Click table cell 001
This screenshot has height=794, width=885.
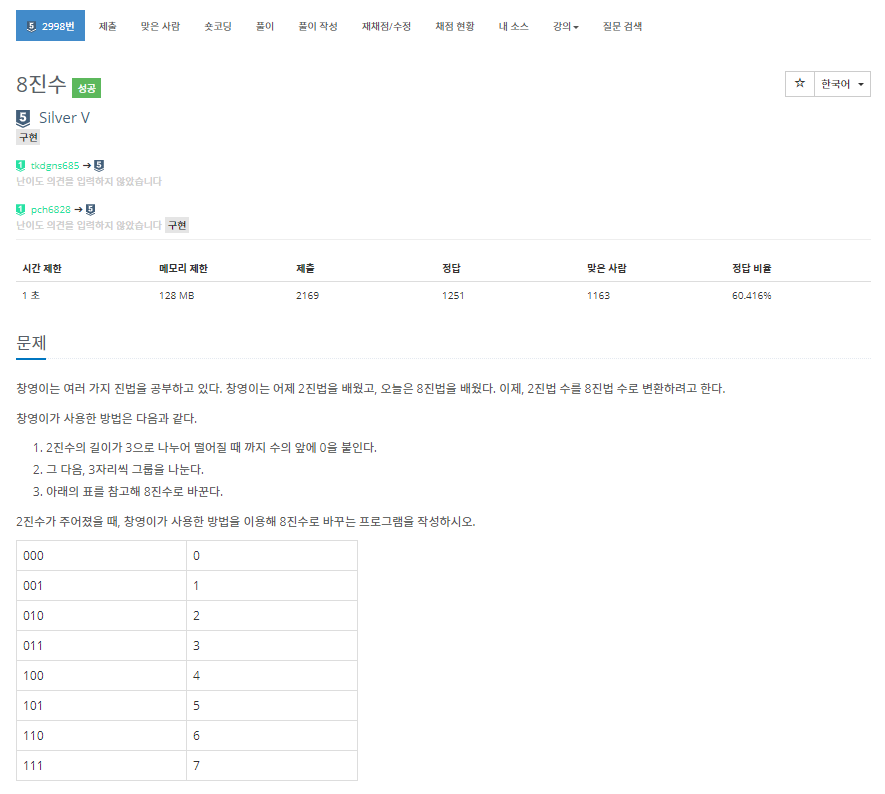[102, 586]
